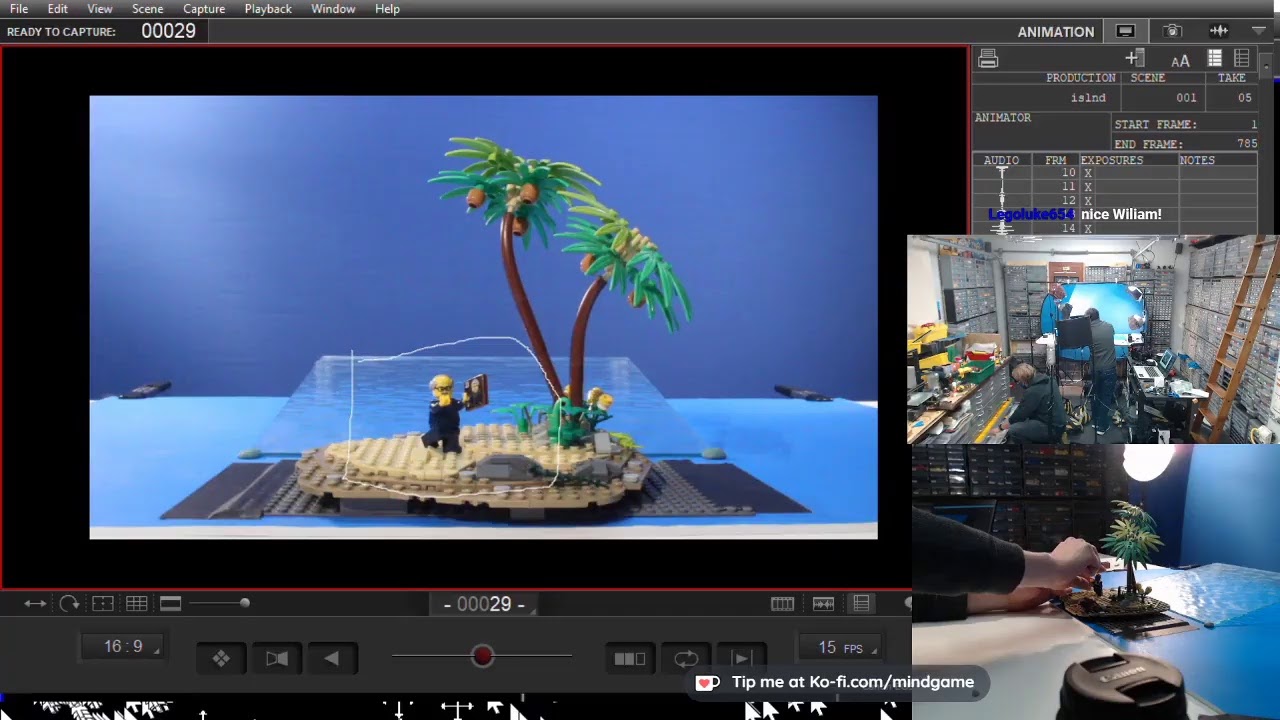
Task: Open the Capture menu
Action: 204,9
